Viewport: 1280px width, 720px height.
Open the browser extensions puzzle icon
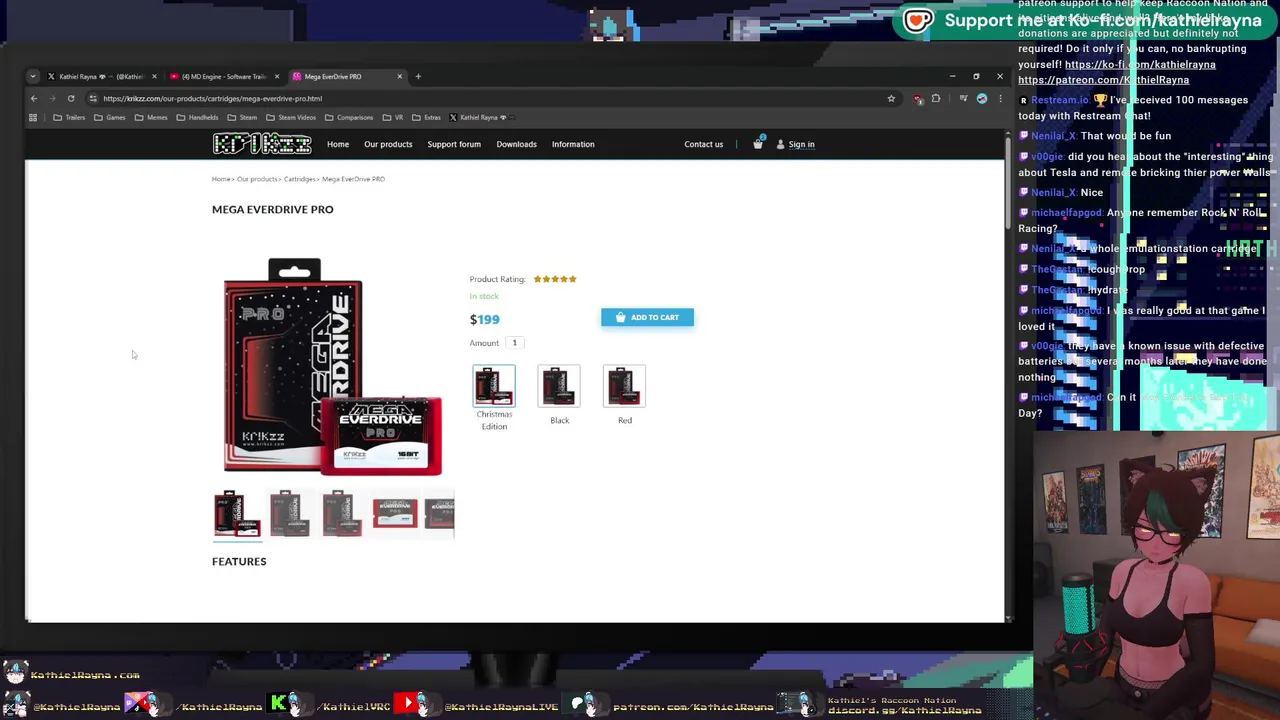[936, 98]
